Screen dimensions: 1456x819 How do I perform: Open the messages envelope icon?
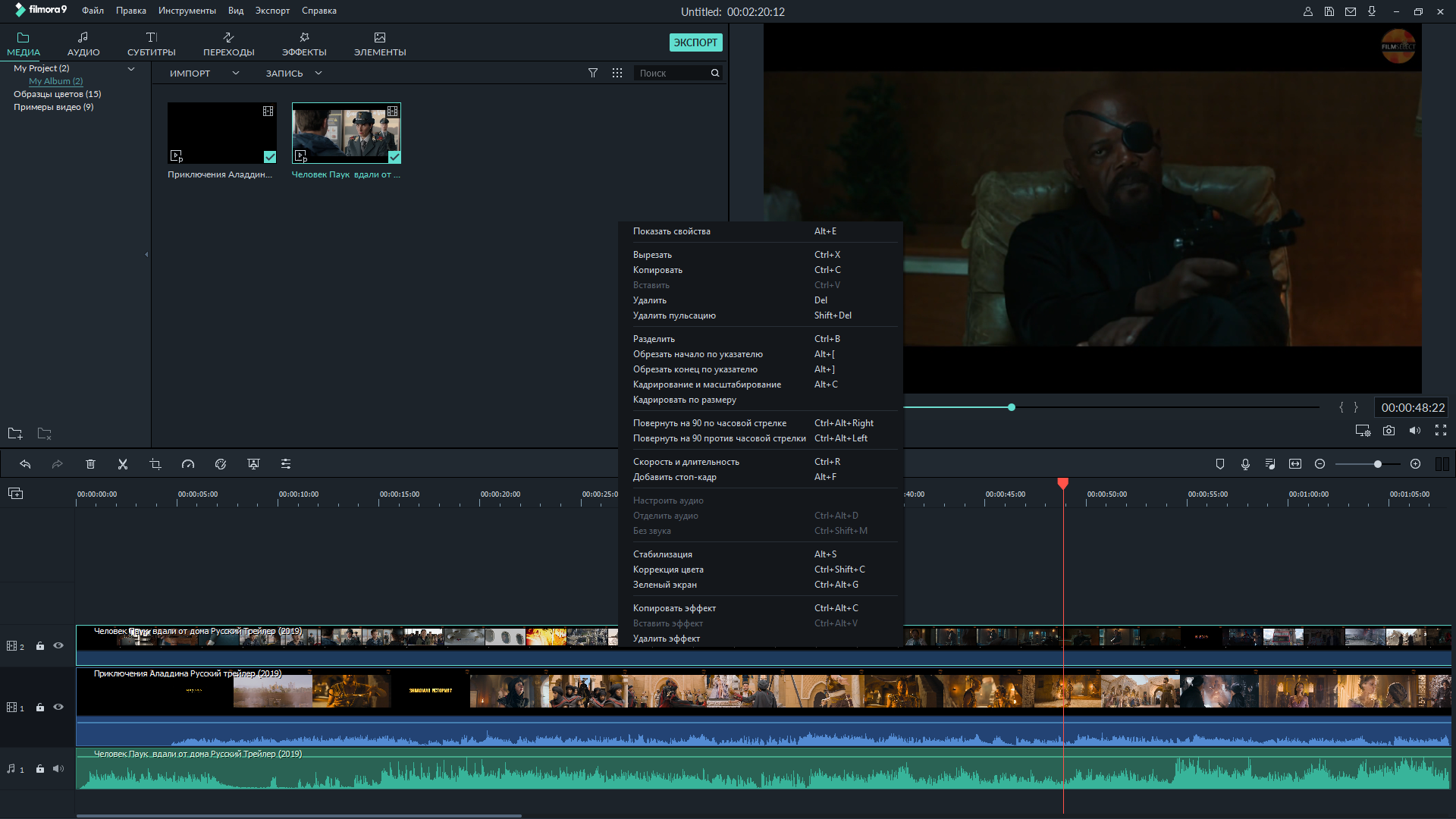point(1351,11)
